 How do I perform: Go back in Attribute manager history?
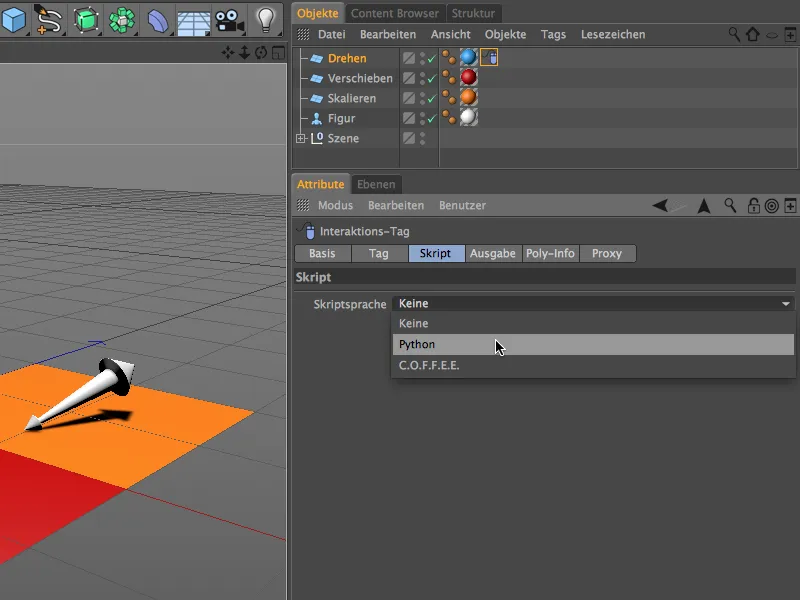click(660, 206)
